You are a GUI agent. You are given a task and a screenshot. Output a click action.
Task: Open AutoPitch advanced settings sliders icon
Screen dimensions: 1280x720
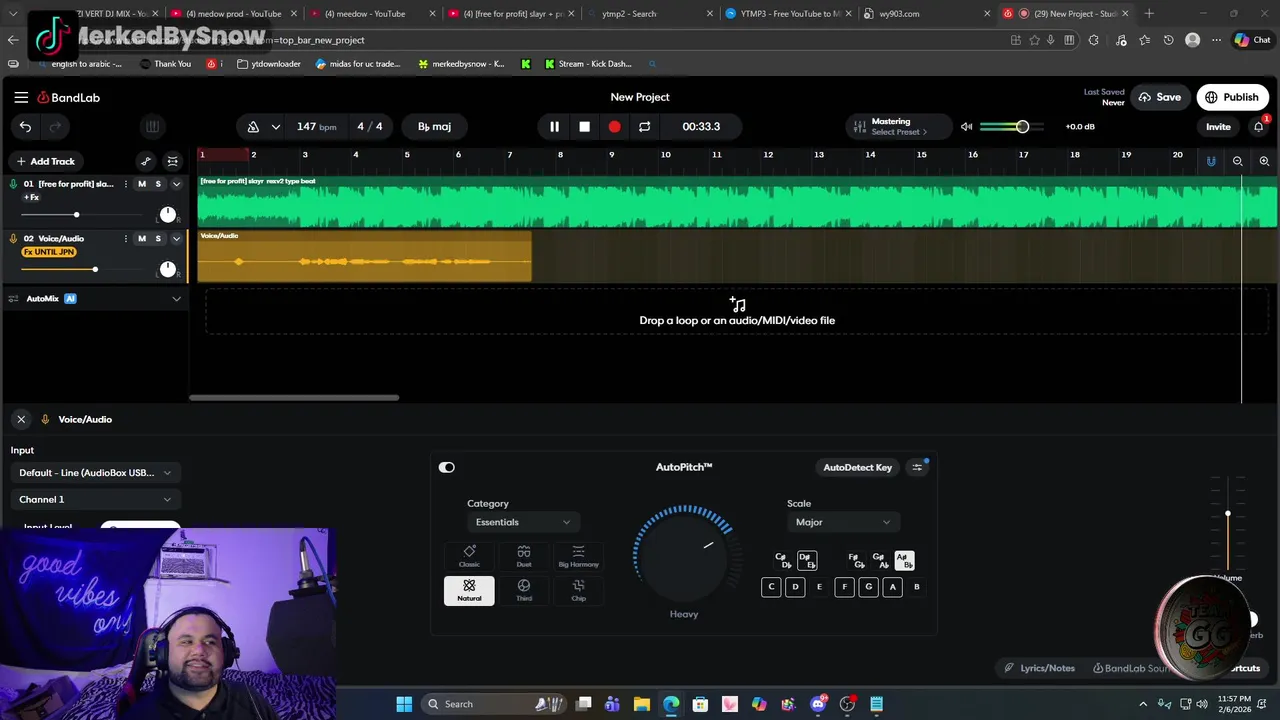pyautogui.click(x=917, y=467)
